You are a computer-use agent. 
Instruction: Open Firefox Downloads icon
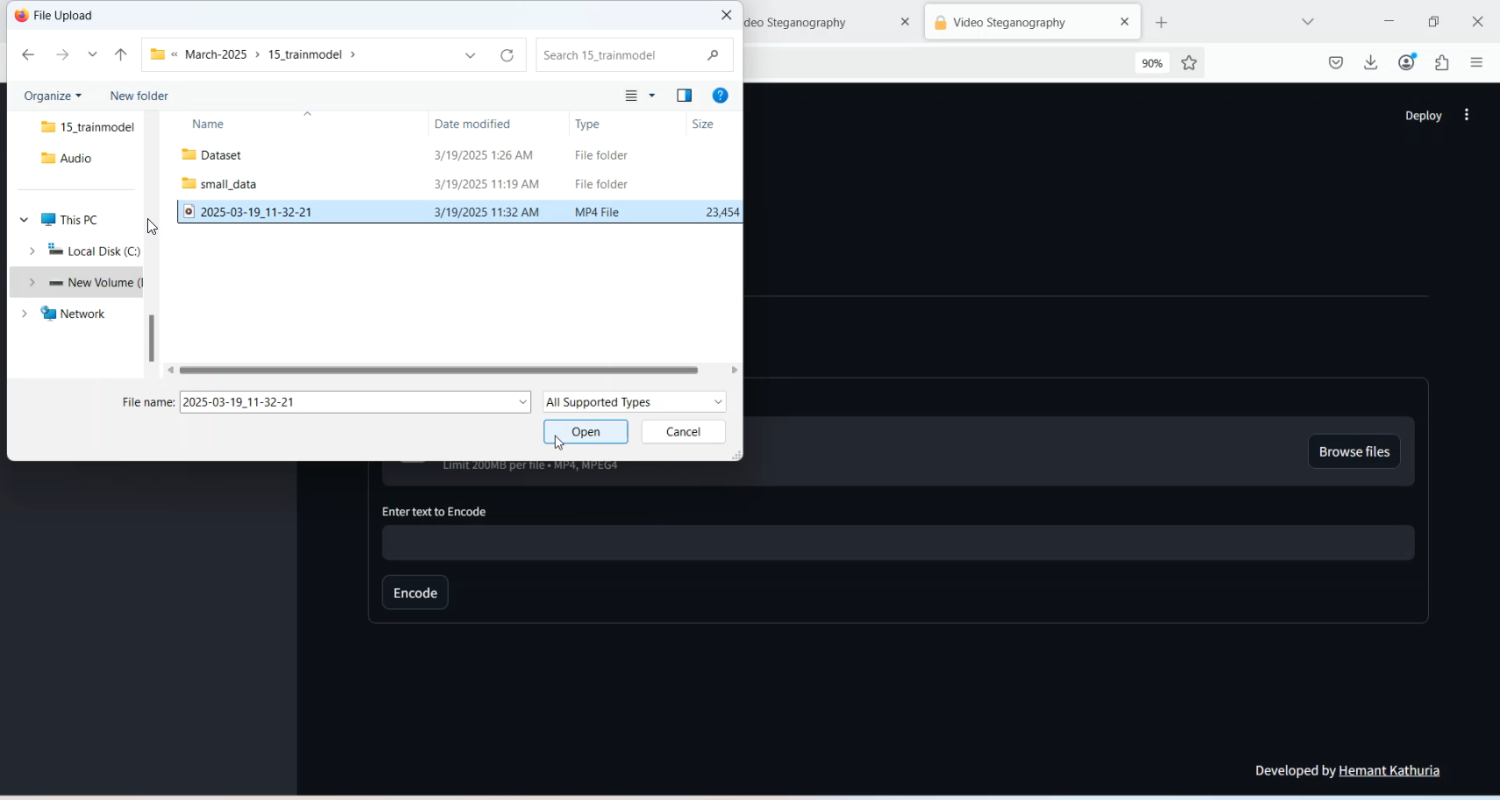(x=1371, y=63)
